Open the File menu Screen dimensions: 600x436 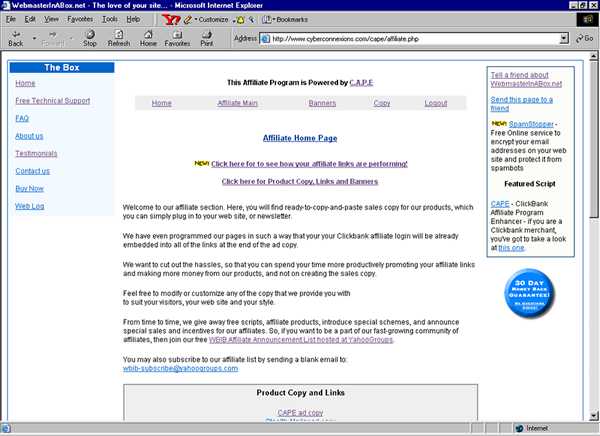coord(11,19)
